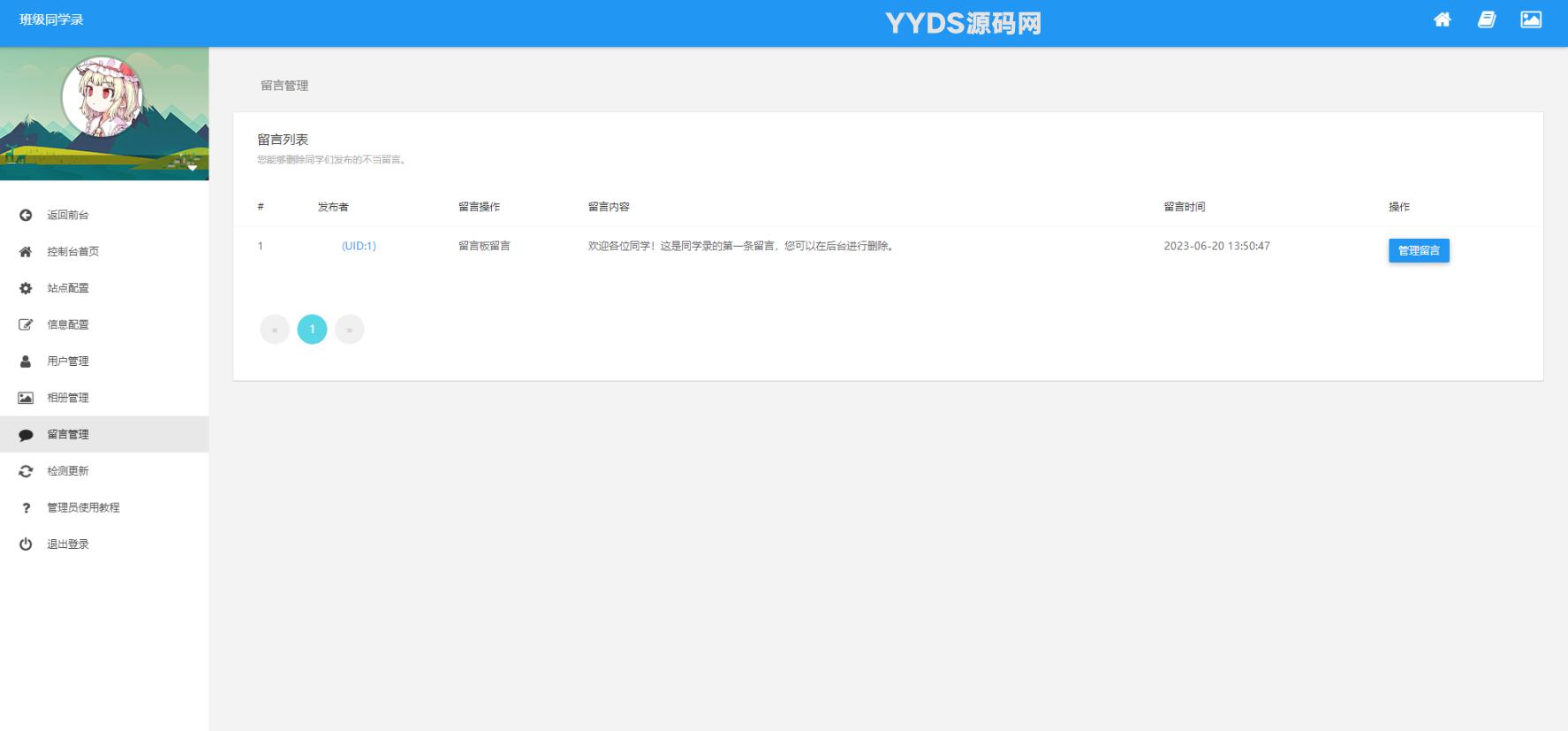Click the user avatar picture
Viewport: 1568px width, 731px height.
tap(102, 97)
